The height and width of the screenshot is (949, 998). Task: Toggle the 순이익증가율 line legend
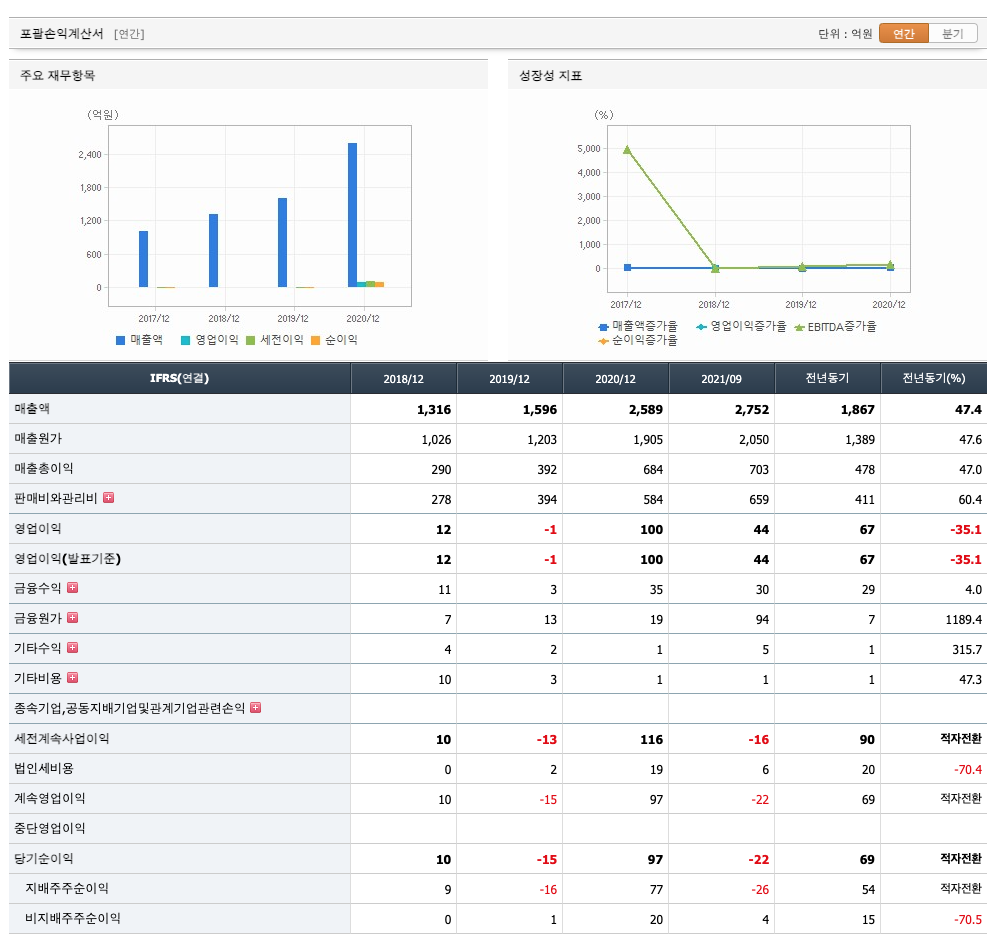coord(638,341)
